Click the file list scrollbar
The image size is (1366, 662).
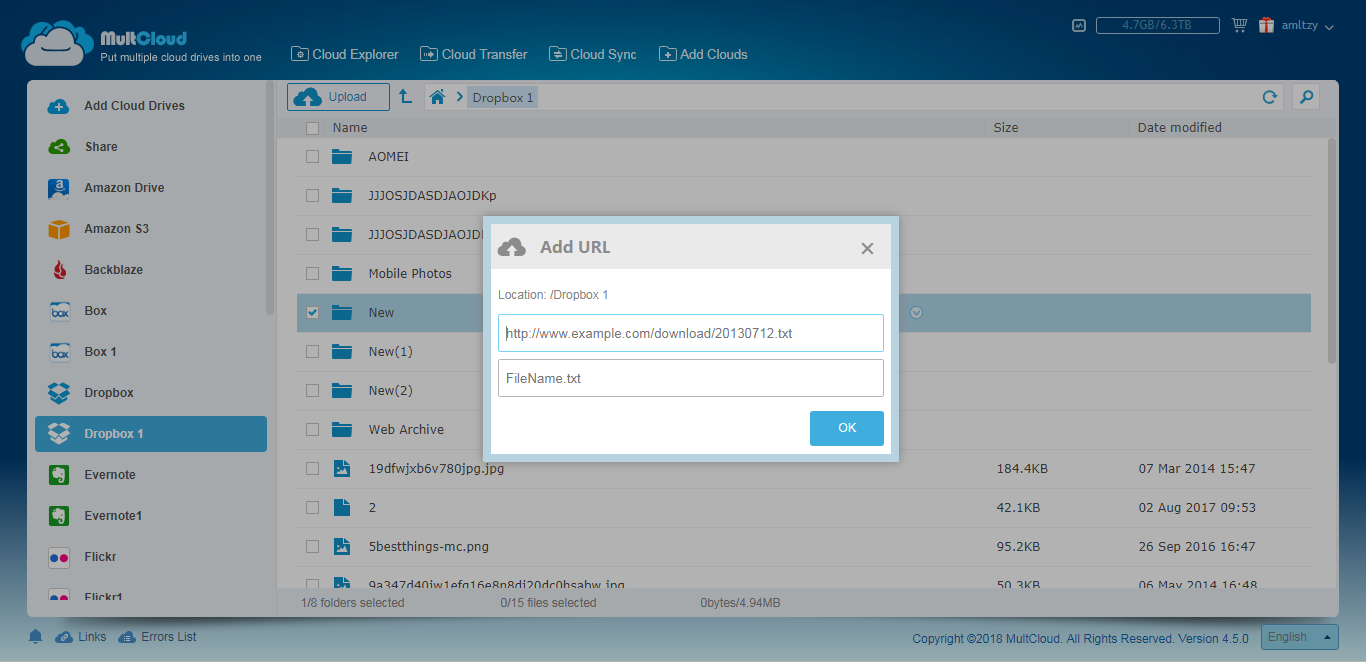[x=1331, y=250]
